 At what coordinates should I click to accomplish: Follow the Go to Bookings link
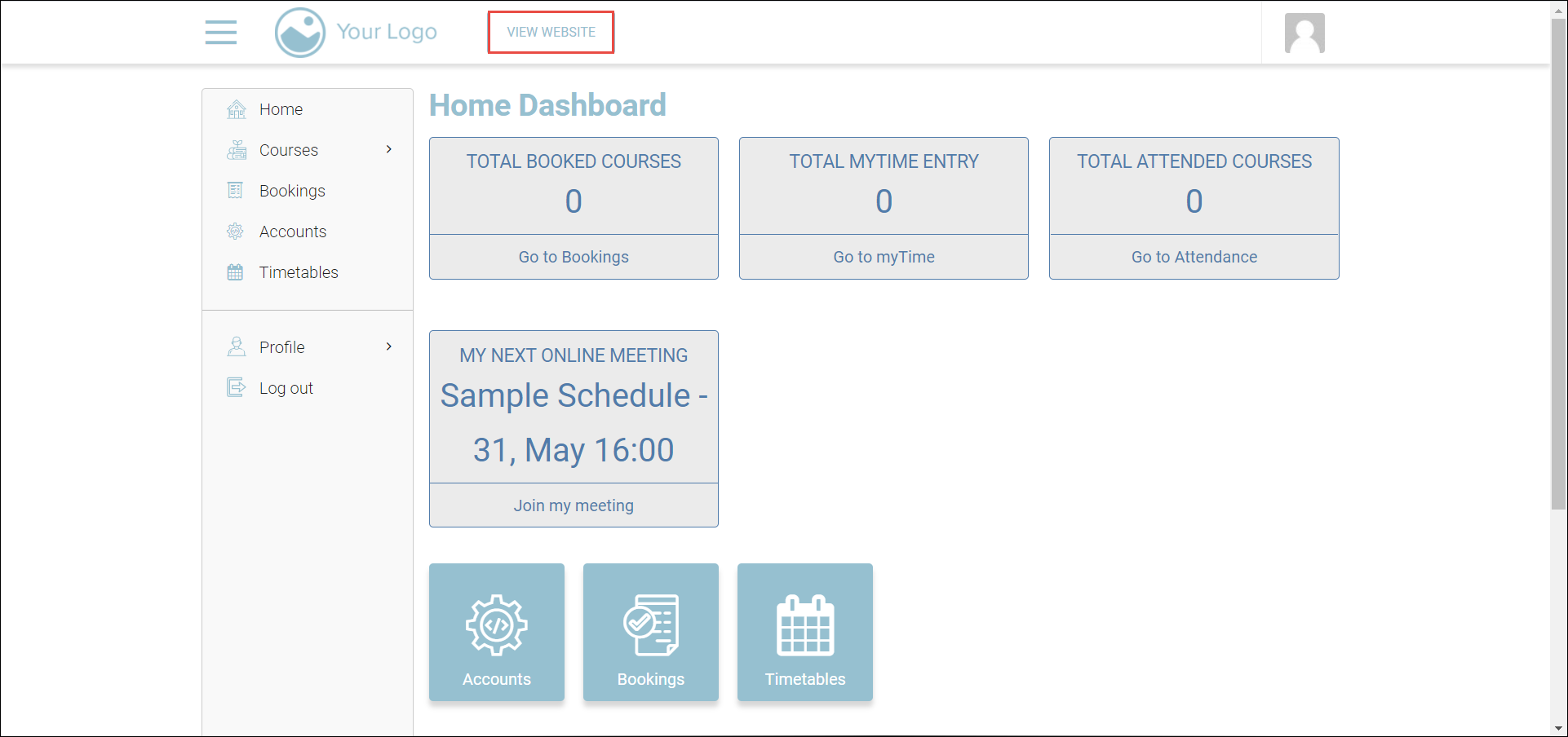click(x=574, y=257)
